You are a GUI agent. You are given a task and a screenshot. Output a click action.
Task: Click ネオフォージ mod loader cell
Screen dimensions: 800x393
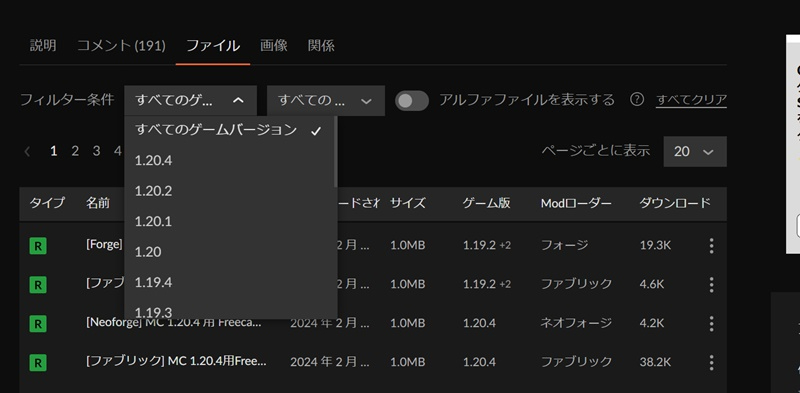[576, 323]
